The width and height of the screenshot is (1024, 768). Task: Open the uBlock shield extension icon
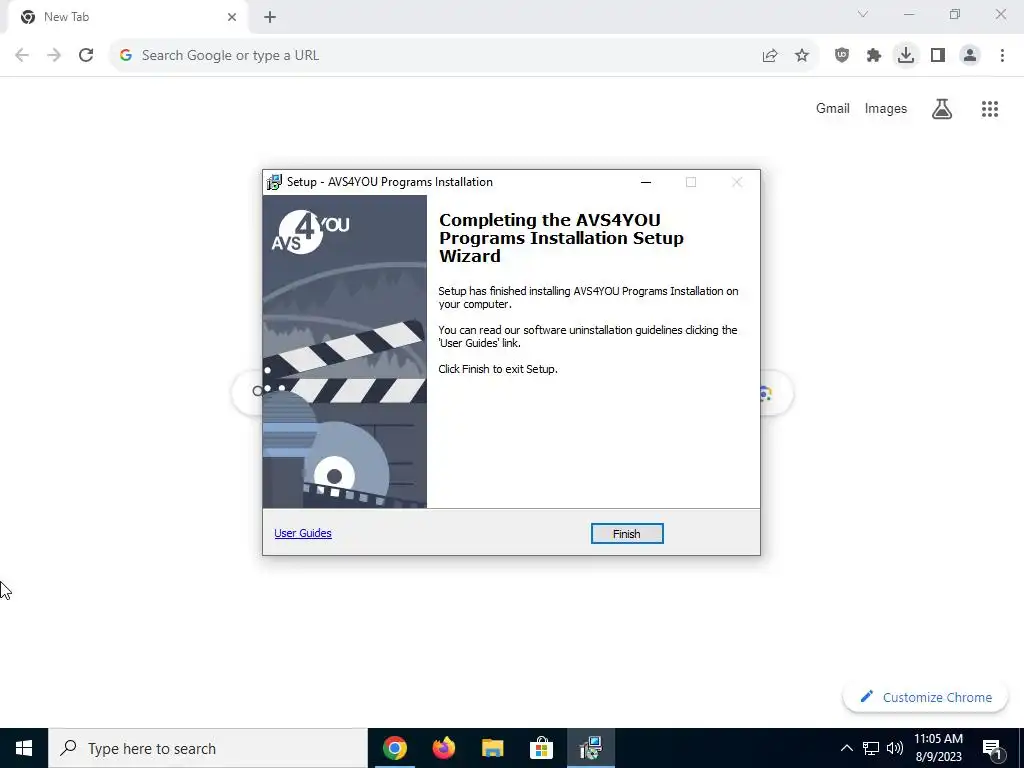point(842,56)
